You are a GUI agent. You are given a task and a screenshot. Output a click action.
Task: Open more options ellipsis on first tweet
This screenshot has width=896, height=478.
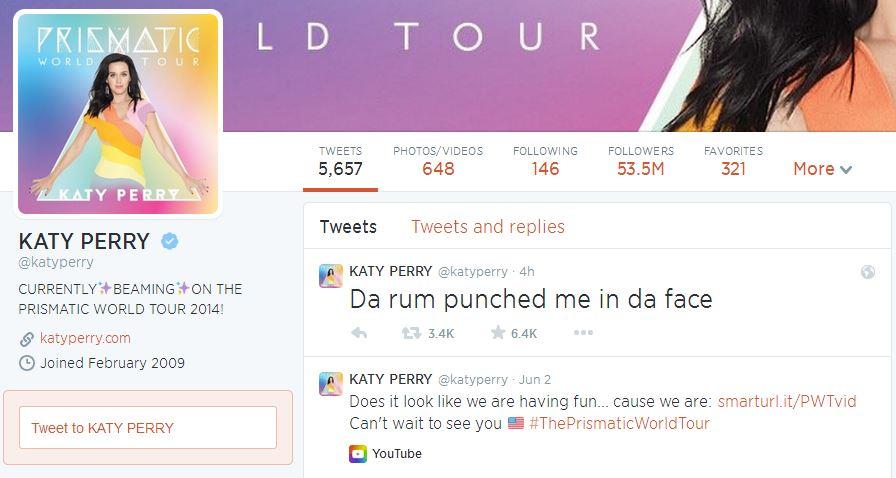click(x=583, y=332)
